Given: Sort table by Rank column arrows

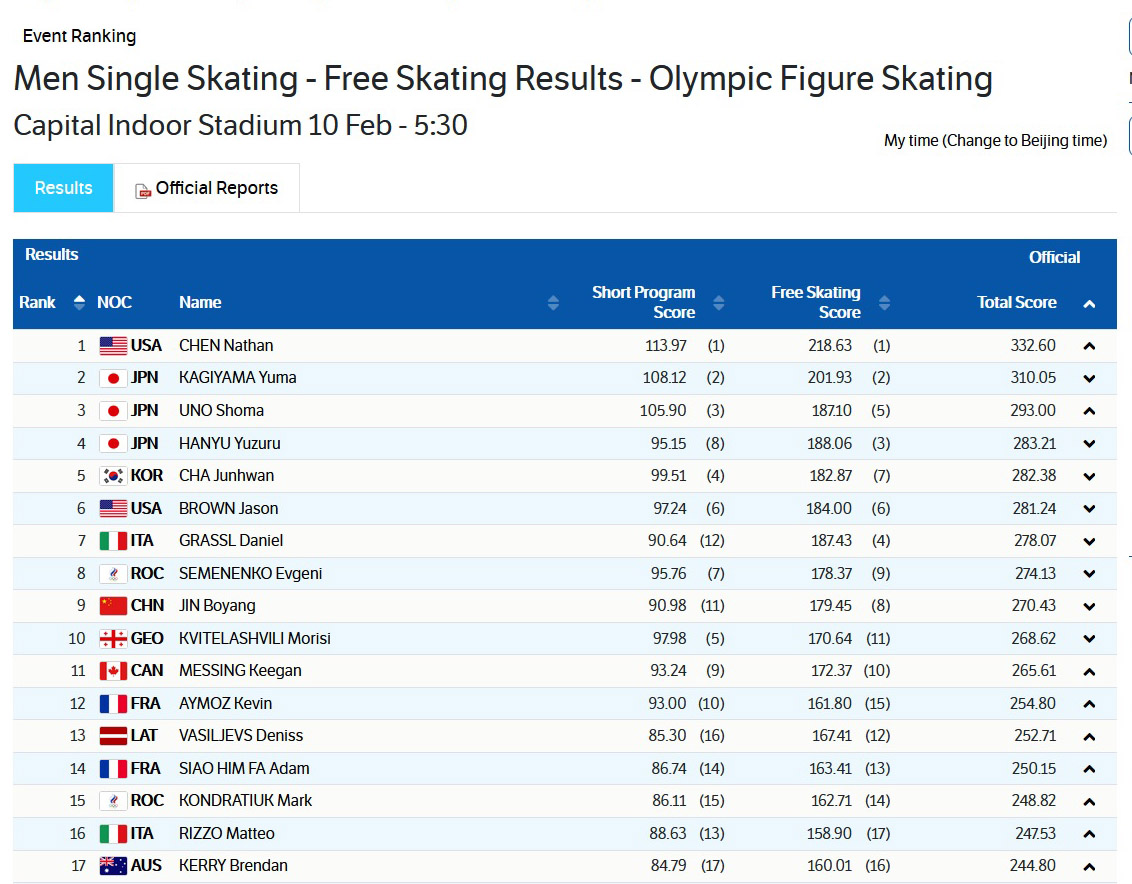Looking at the screenshot, I should (80, 302).
